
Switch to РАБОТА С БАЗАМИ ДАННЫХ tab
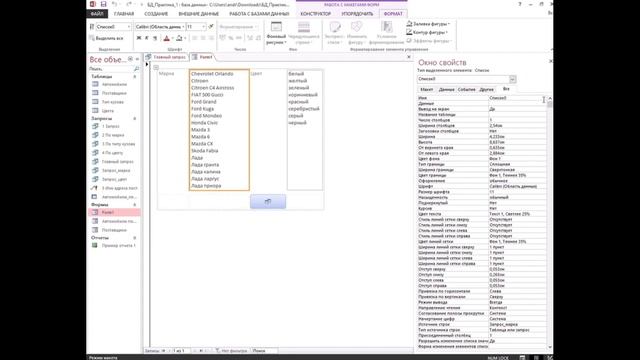(x=259, y=14)
